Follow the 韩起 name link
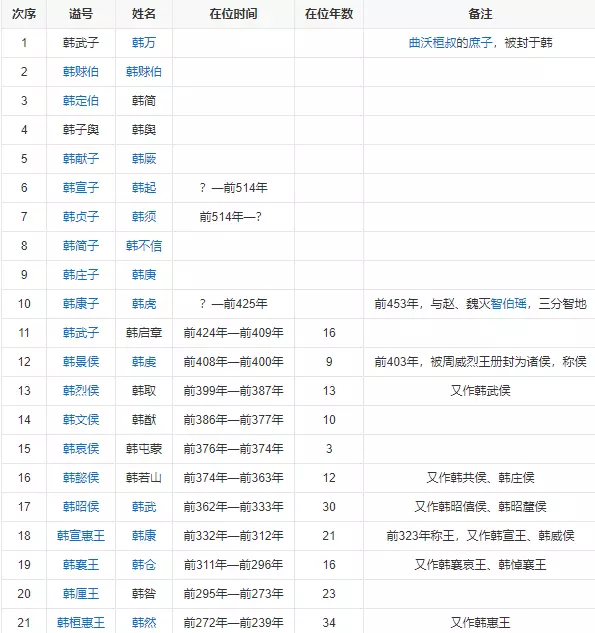 click(144, 188)
